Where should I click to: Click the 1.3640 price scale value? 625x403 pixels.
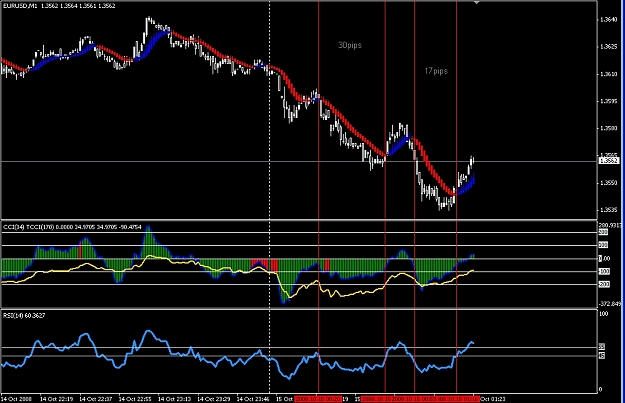coord(608,19)
